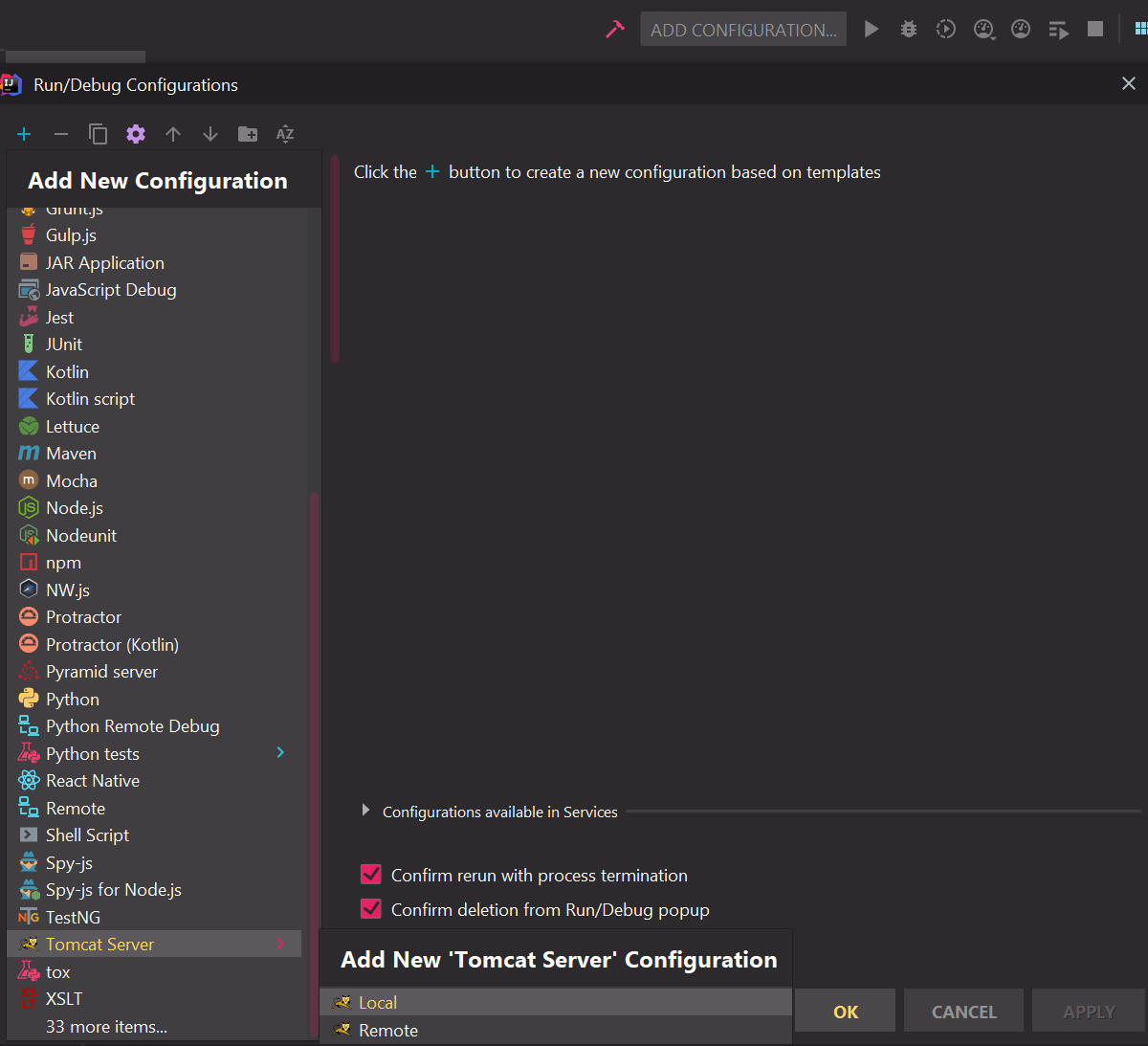The width and height of the screenshot is (1148, 1046).
Task: Choose Remote Tomcat Server configuration
Action: point(556,1031)
